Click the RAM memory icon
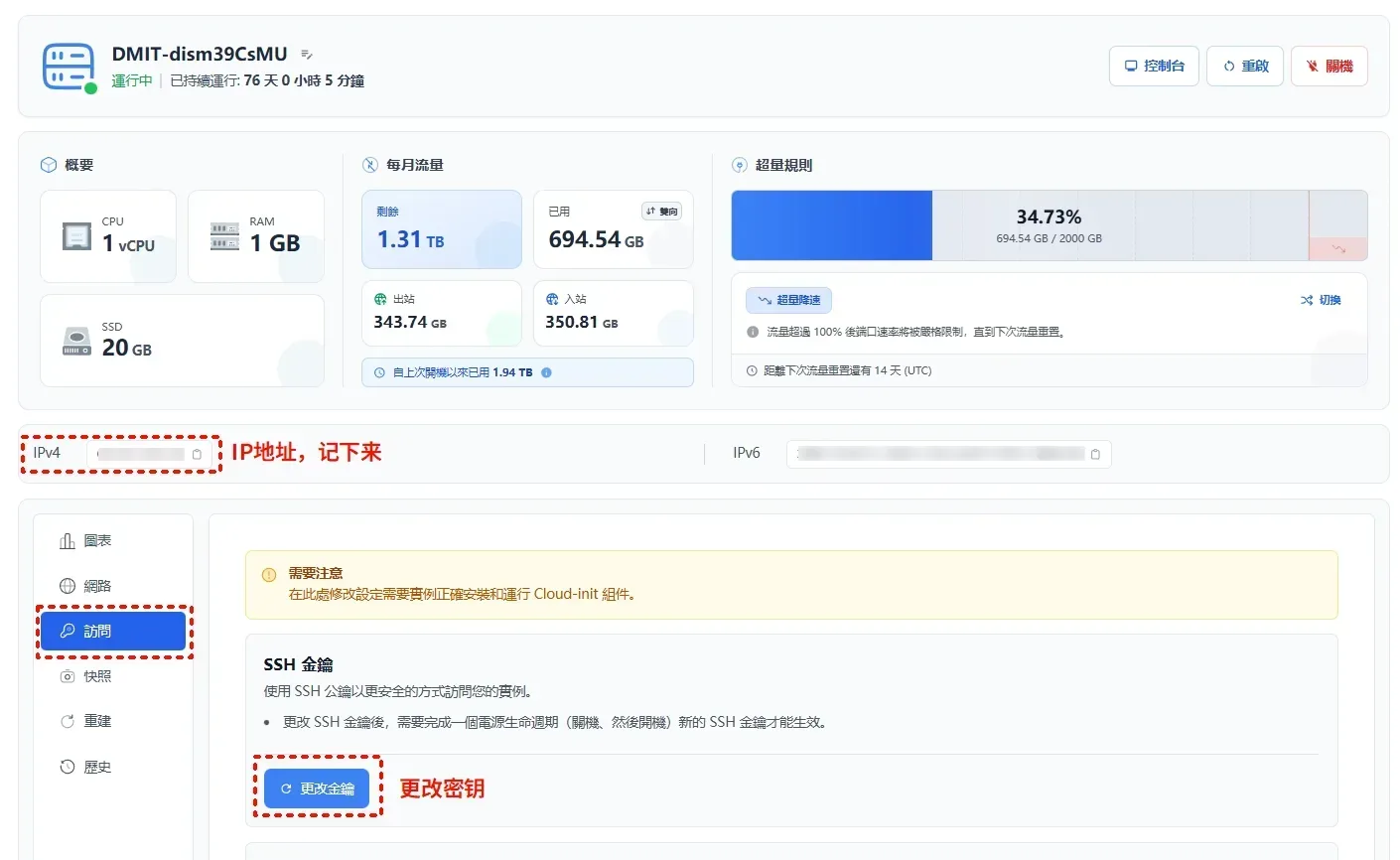 (x=225, y=236)
